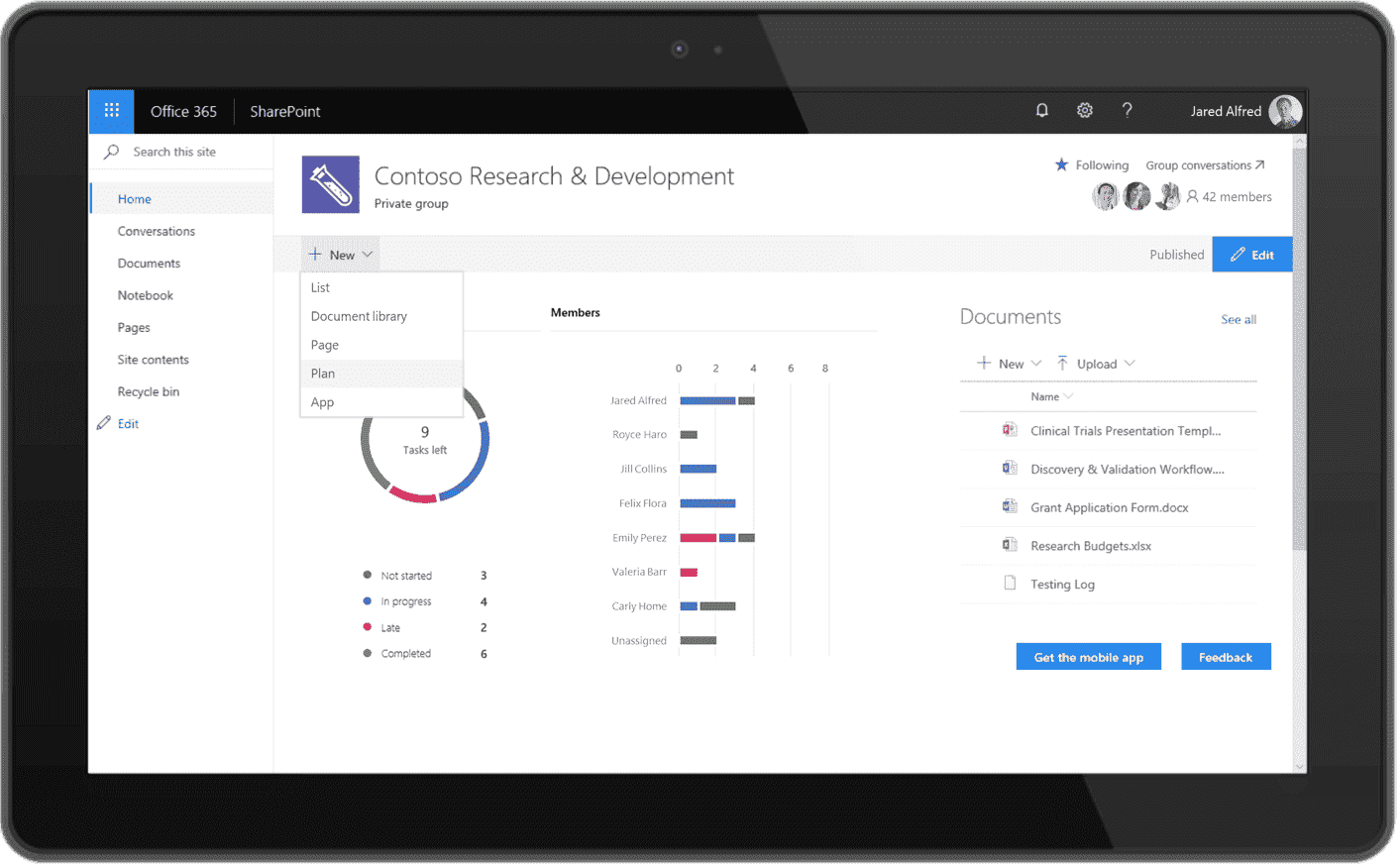Open Discovery & Validation Workflow... document
Screen dimensions: 1400x864
(1127, 470)
